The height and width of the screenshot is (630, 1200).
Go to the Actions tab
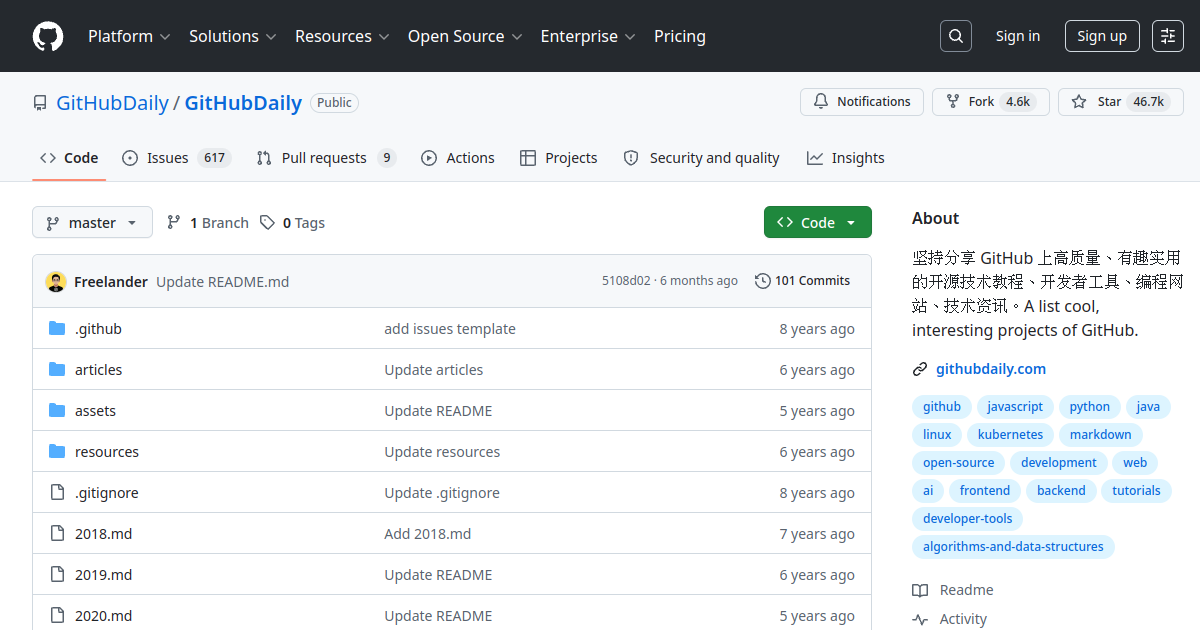point(458,158)
